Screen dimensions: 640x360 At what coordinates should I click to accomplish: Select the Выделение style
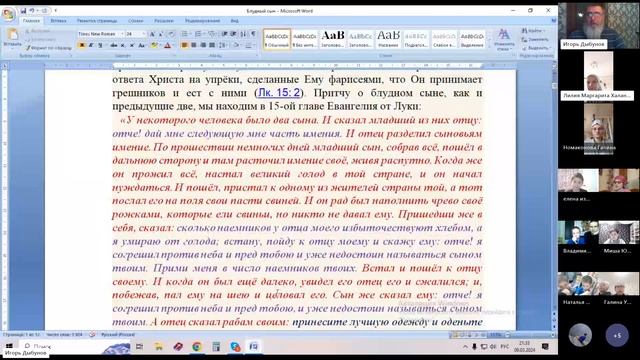point(472,39)
